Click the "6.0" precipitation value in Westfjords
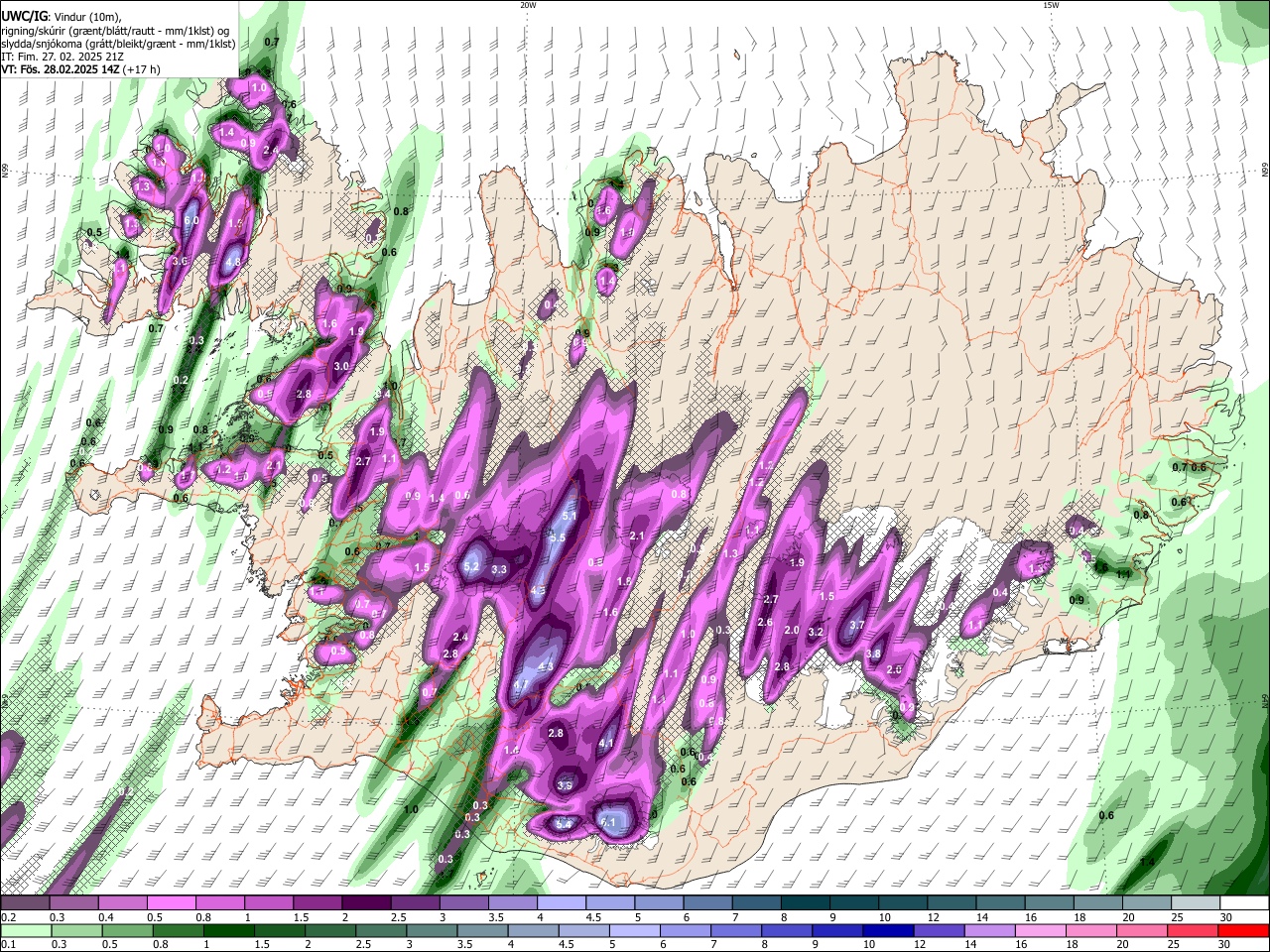1270x952 pixels. pyautogui.click(x=192, y=220)
